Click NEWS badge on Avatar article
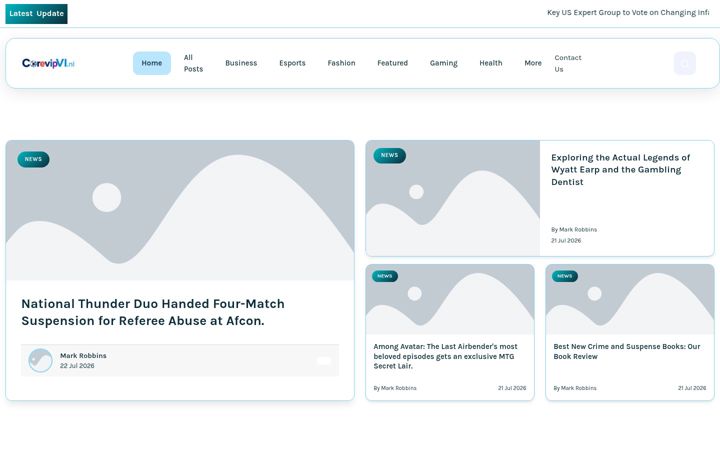The width and height of the screenshot is (720, 450). (x=385, y=276)
